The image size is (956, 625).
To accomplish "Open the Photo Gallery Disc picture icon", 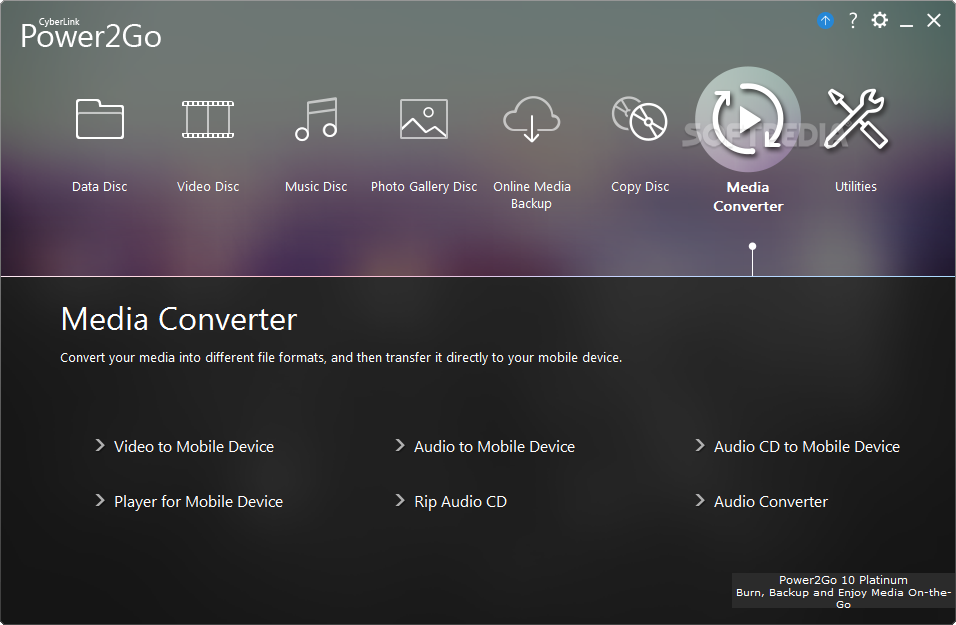I will [x=424, y=119].
